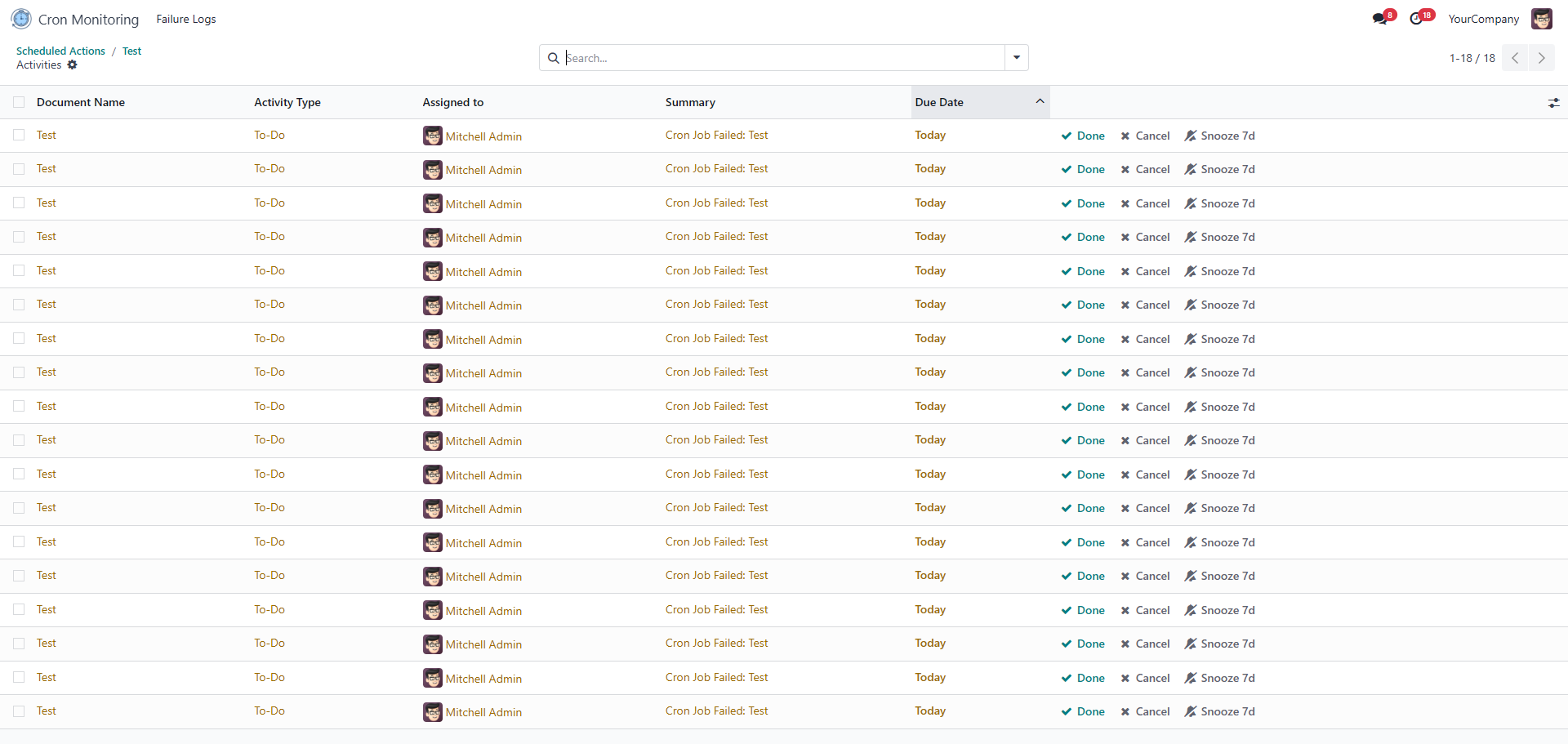The image size is (1568, 744).
Task: Mark the first row activity as Done
Action: tap(1083, 136)
